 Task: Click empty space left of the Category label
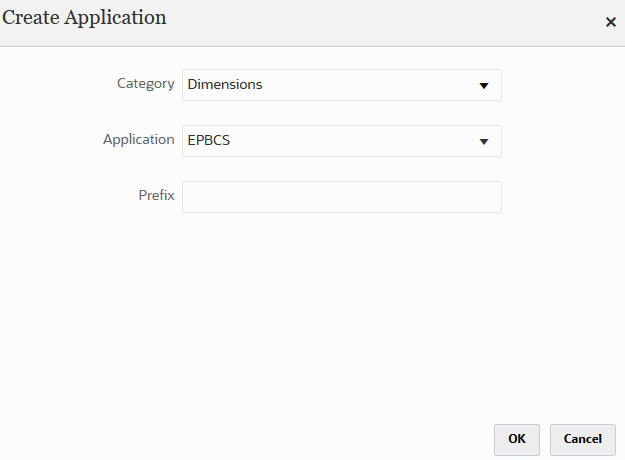tap(50, 84)
